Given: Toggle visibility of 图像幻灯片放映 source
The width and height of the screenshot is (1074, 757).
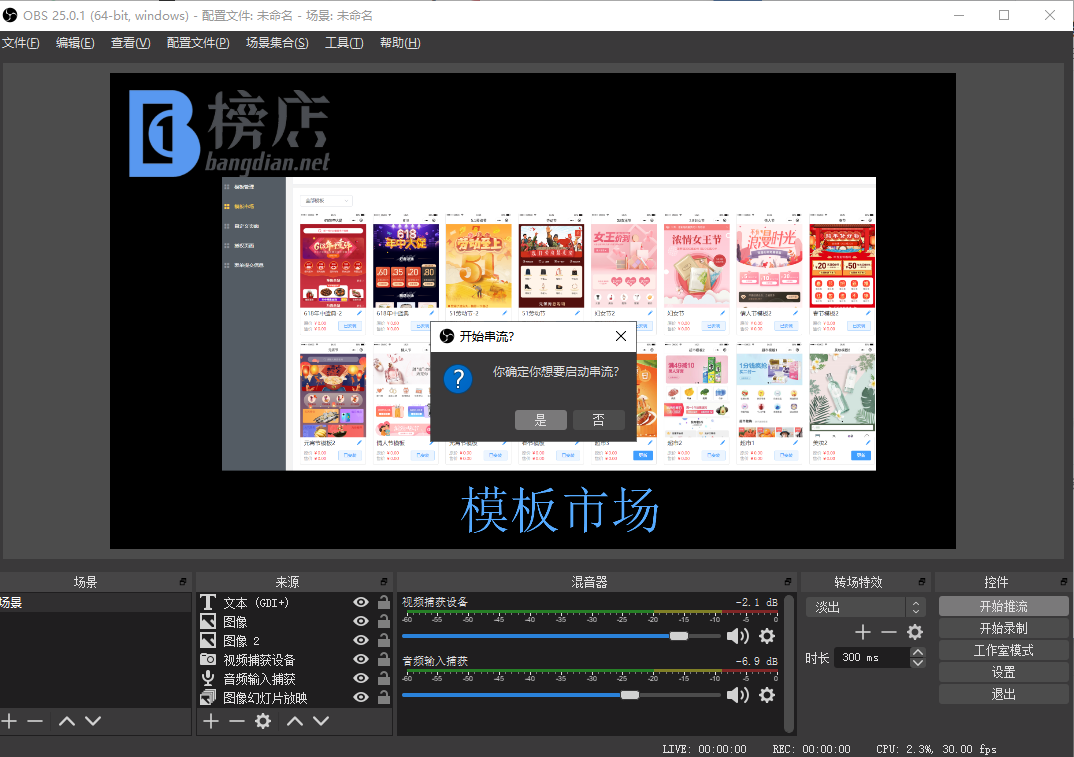Looking at the screenshot, I should [x=361, y=698].
